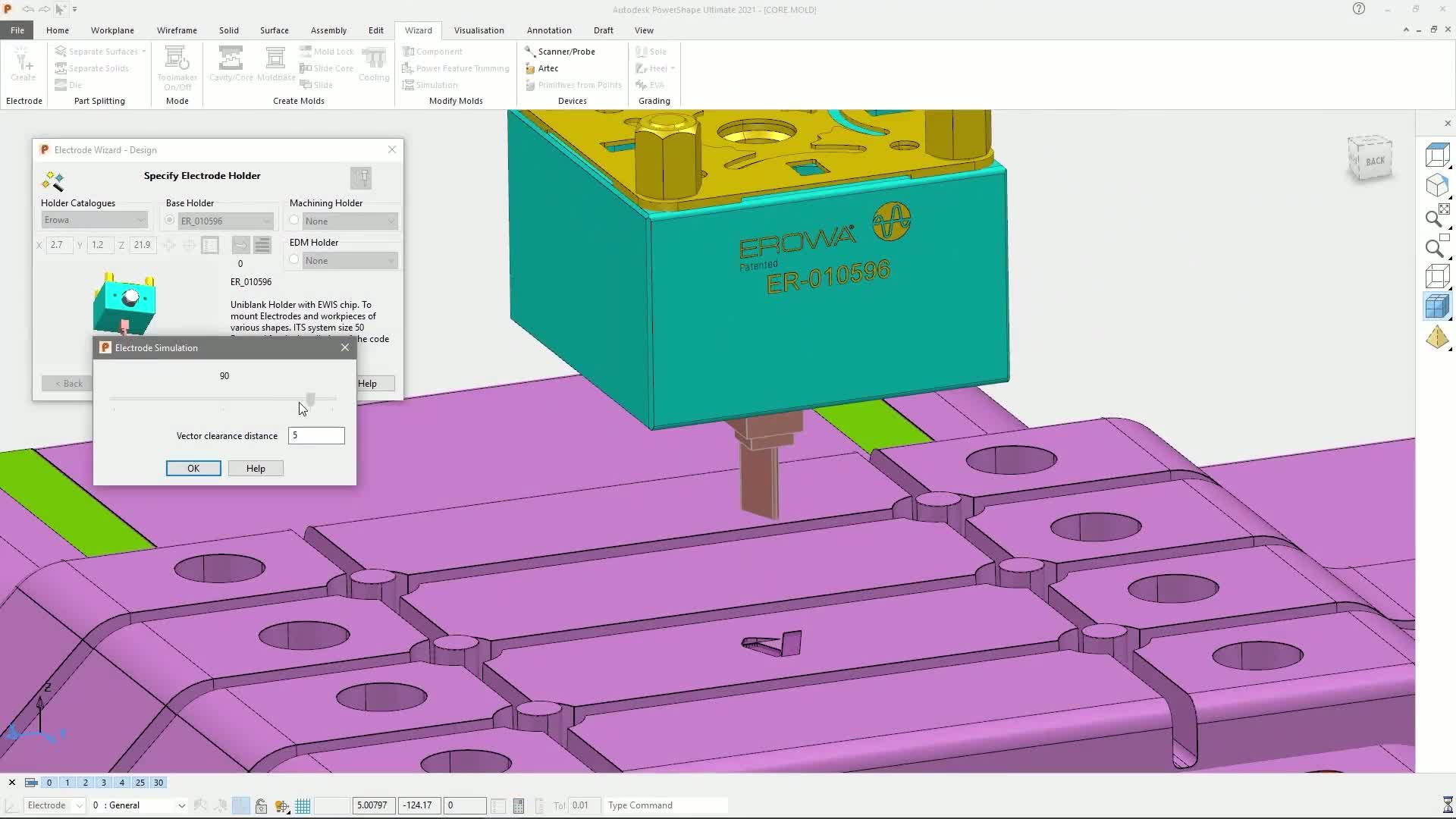Click the grid icon in status bar
The image size is (1456, 819).
click(303, 805)
